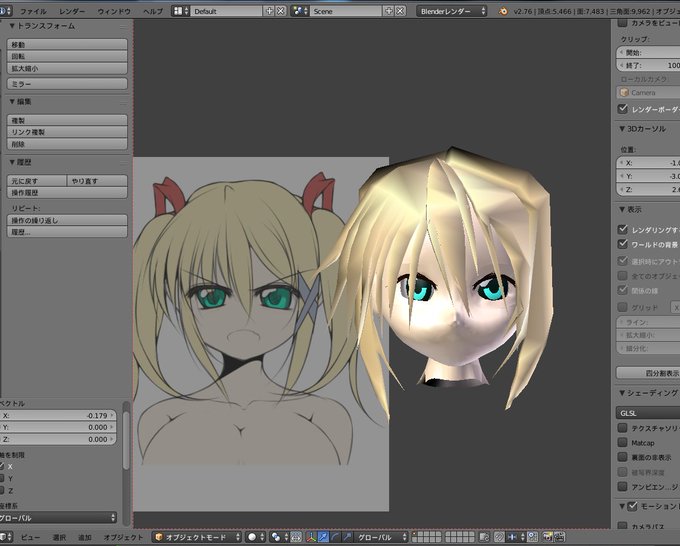Open the File (ファイル) menu
Viewport: 680px width, 546px height.
coord(33,11)
